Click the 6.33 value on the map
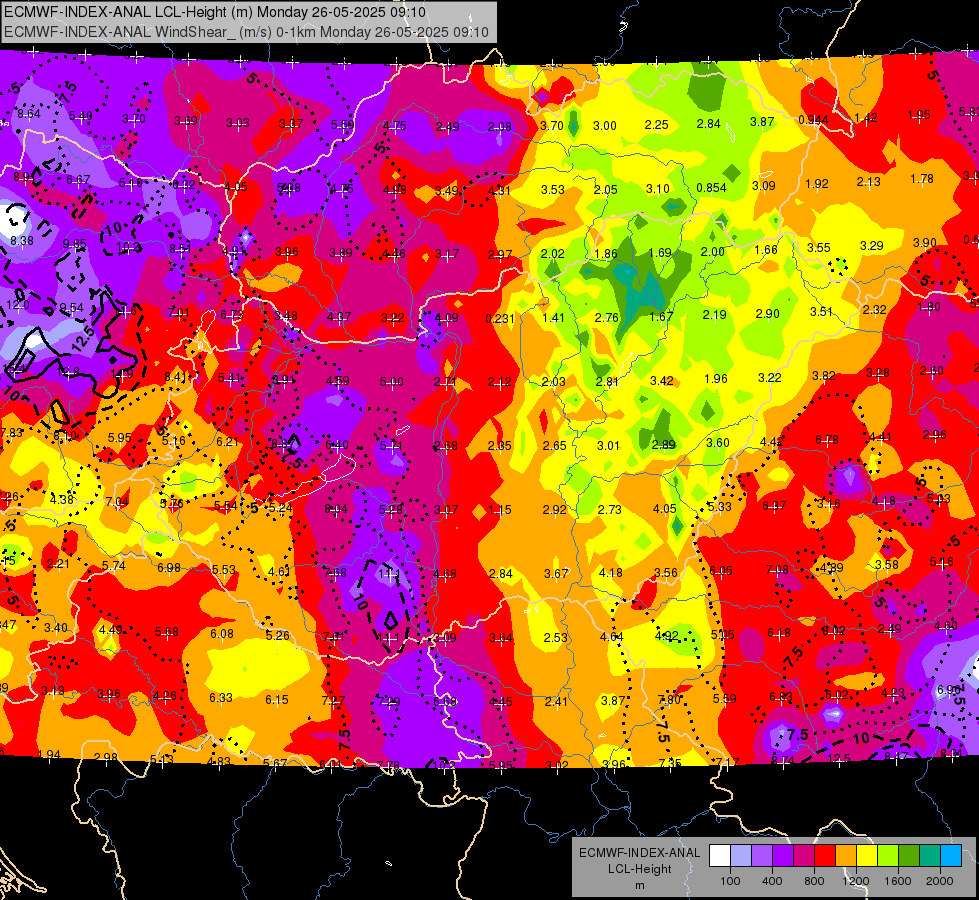Screen dimensions: 979x900 coord(221,697)
